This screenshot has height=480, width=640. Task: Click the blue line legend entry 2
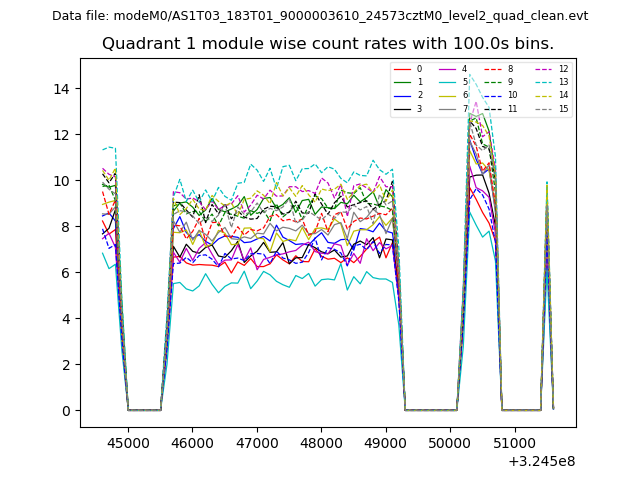[x=403, y=95]
